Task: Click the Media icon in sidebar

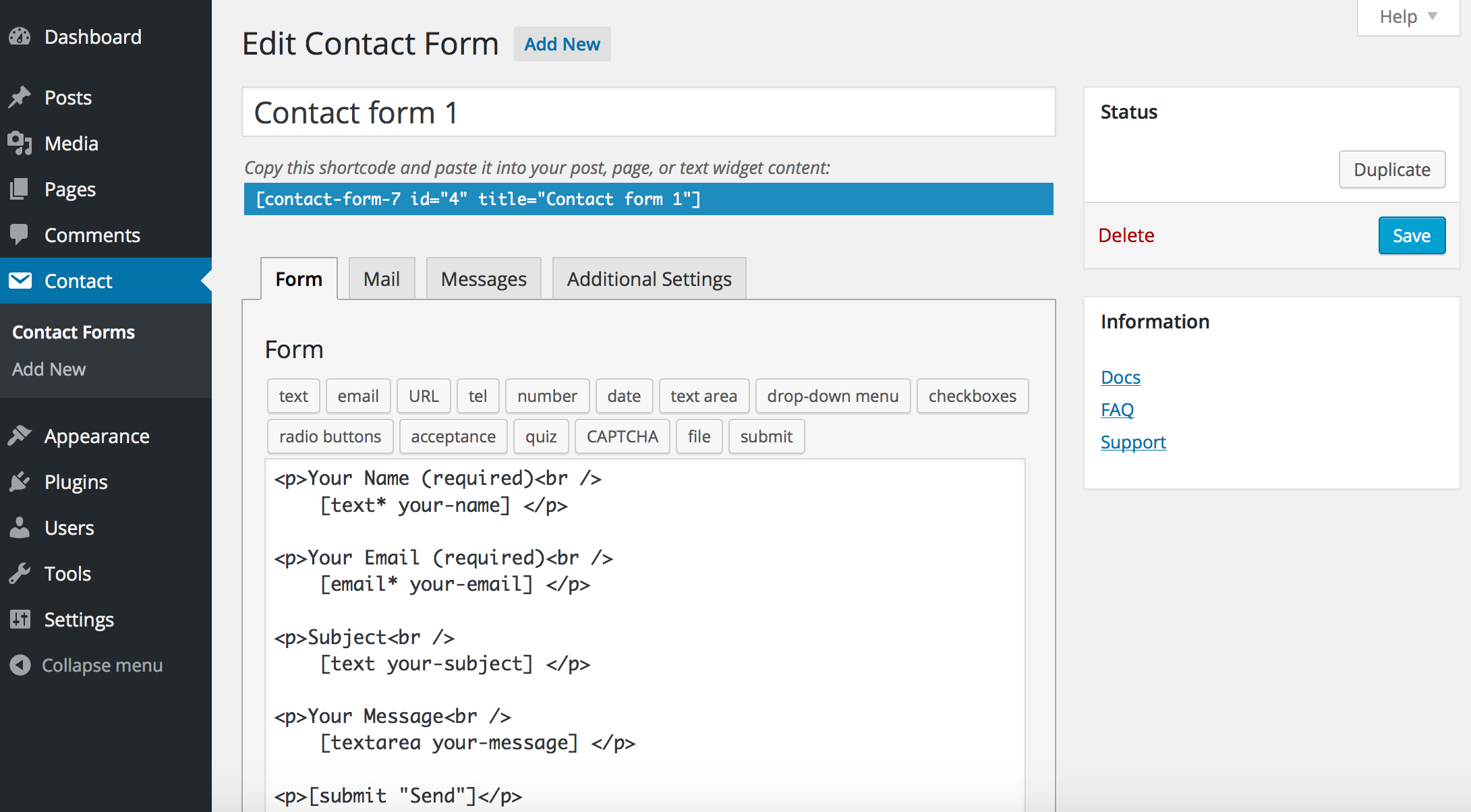Action: pos(19,143)
